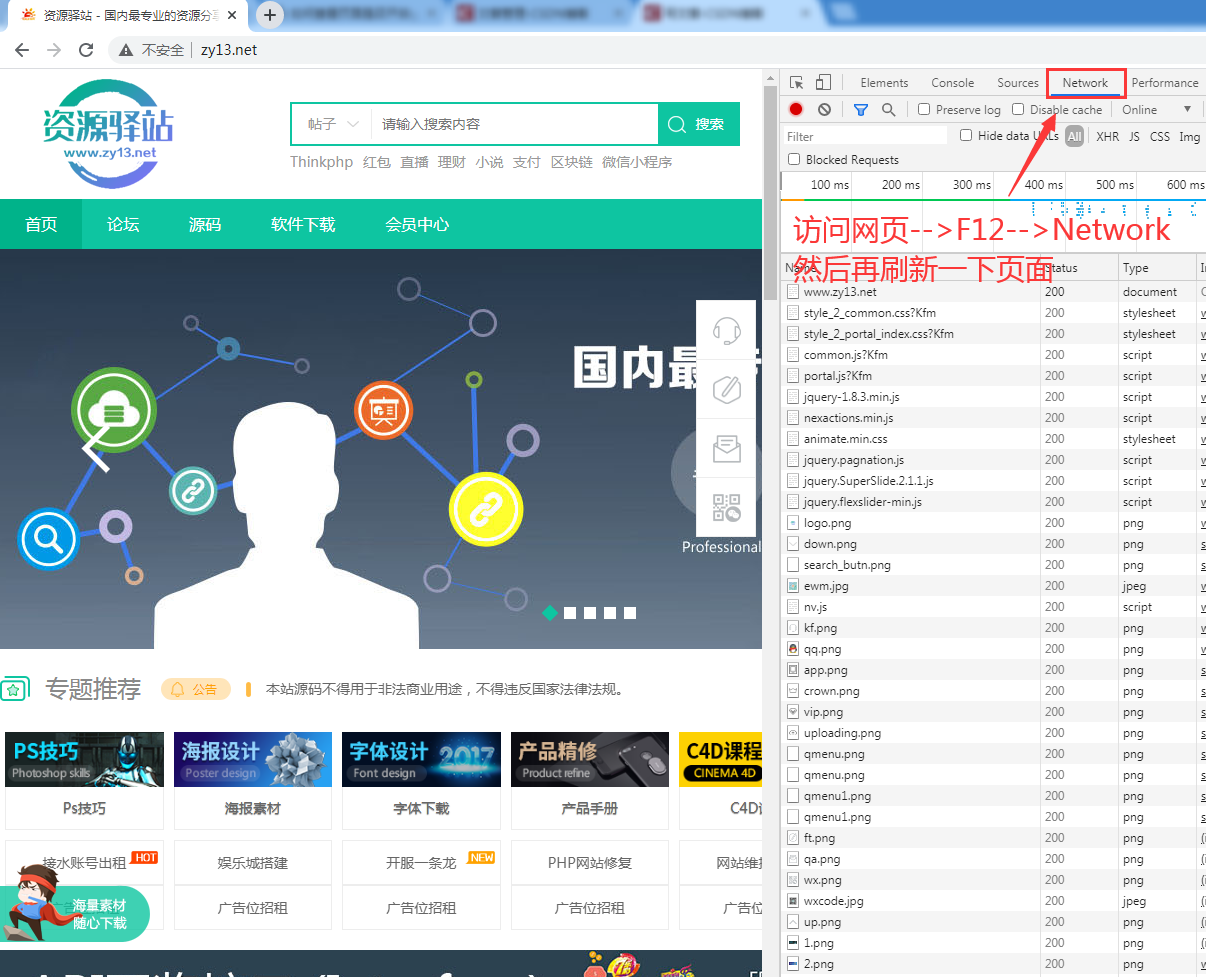Open the 会员中心 navigation menu item
The width and height of the screenshot is (1206, 977).
pyautogui.click(x=417, y=224)
